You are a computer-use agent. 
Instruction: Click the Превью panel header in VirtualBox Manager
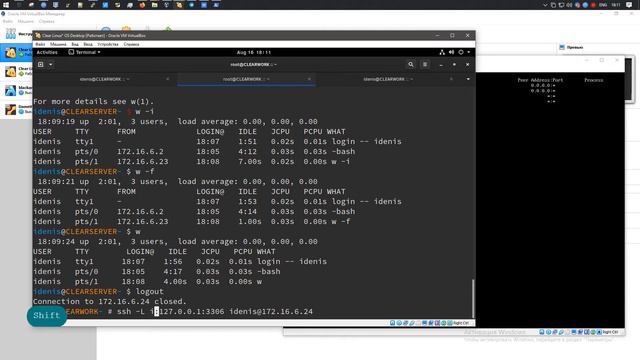(x=575, y=47)
